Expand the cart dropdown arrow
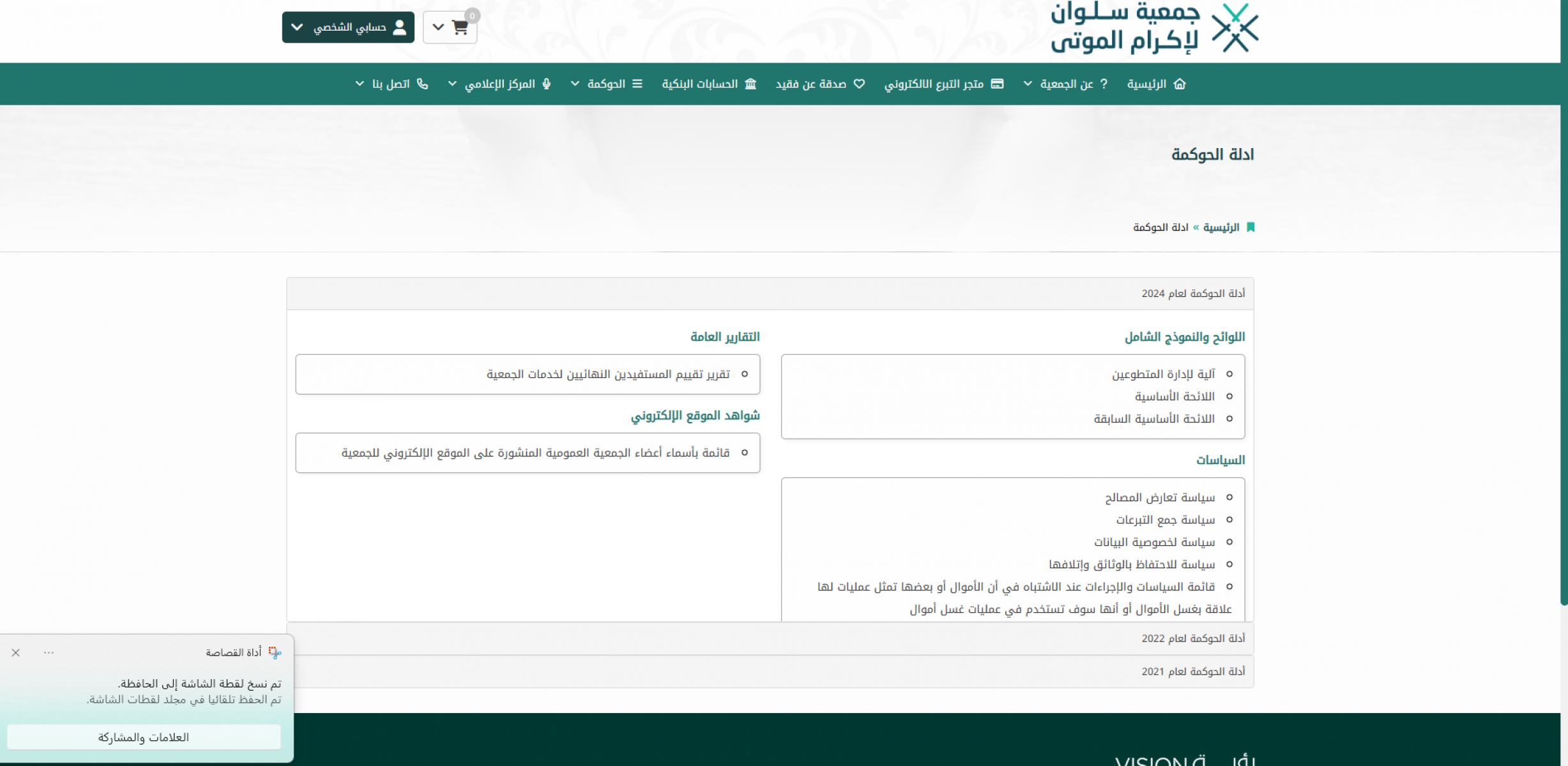 coord(438,27)
